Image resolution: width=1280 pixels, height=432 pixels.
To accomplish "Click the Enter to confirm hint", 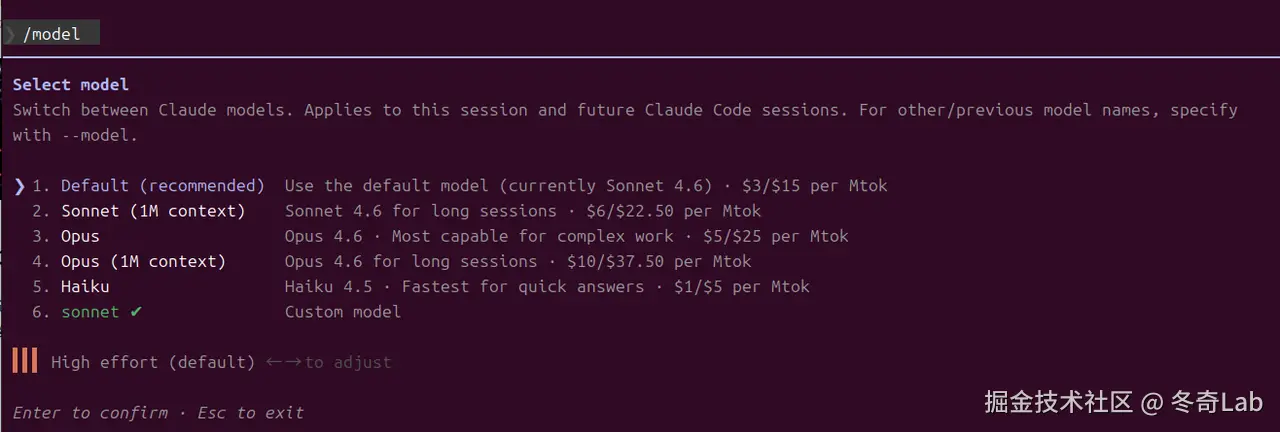I will click(90, 412).
